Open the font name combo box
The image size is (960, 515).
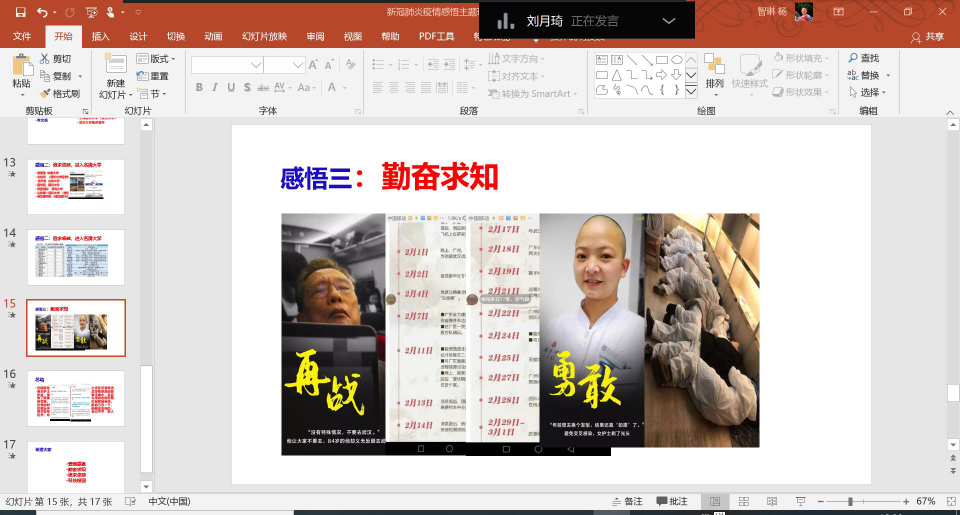click(227, 64)
